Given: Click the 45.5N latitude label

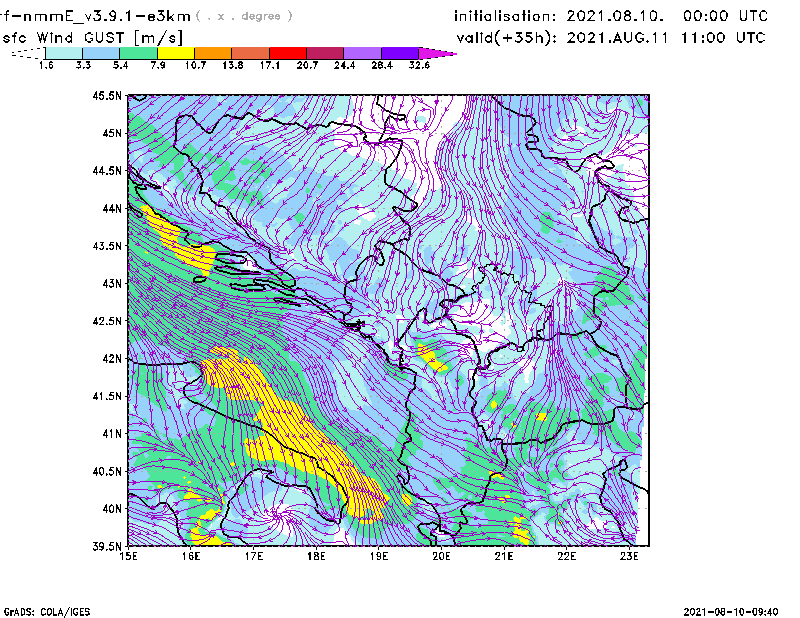Looking at the screenshot, I should tap(107, 95).
